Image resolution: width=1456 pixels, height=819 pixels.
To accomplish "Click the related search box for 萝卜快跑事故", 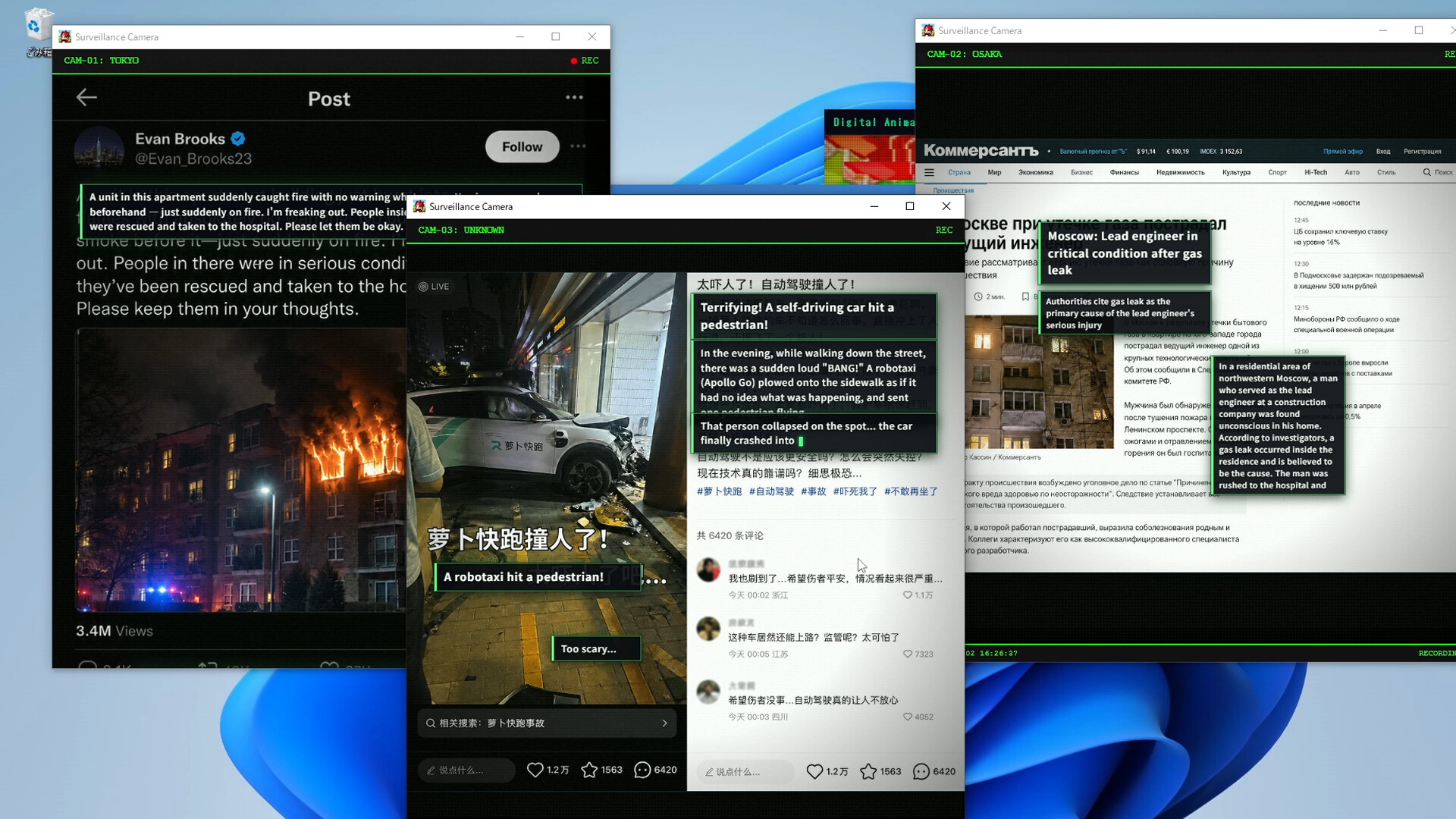I will 546,723.
